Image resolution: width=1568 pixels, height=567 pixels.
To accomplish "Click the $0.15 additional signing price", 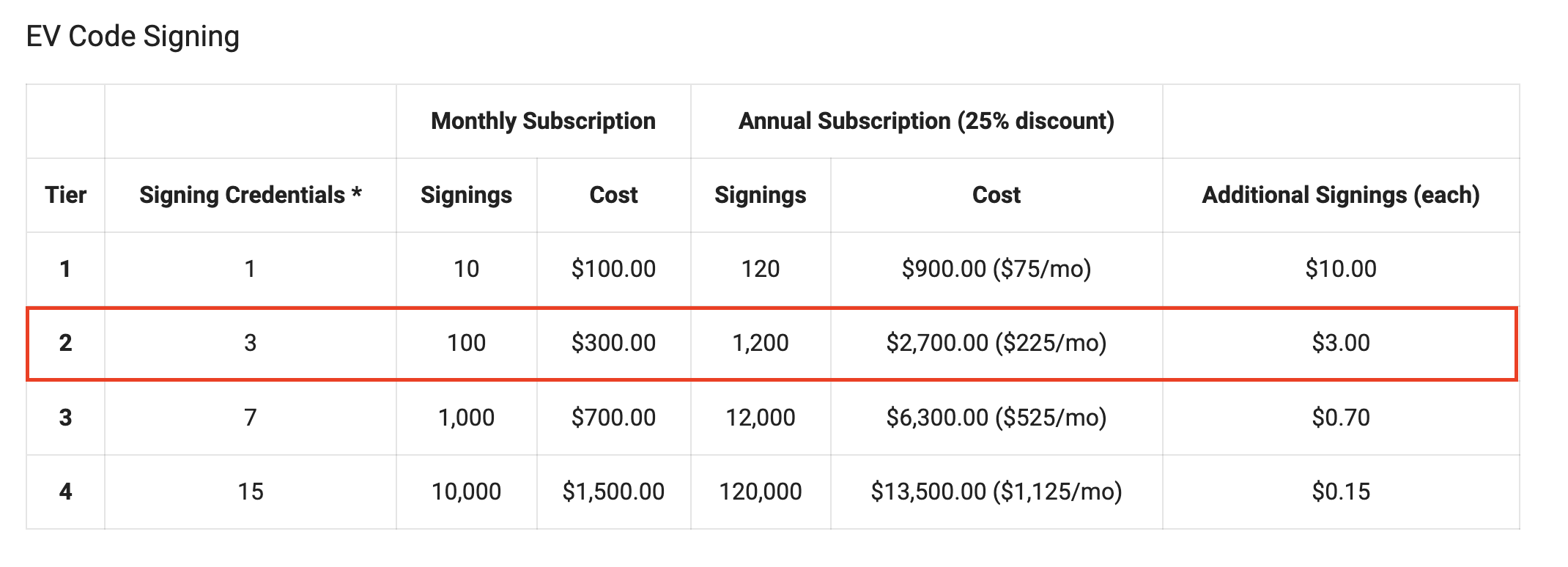I will point(1340,492).
